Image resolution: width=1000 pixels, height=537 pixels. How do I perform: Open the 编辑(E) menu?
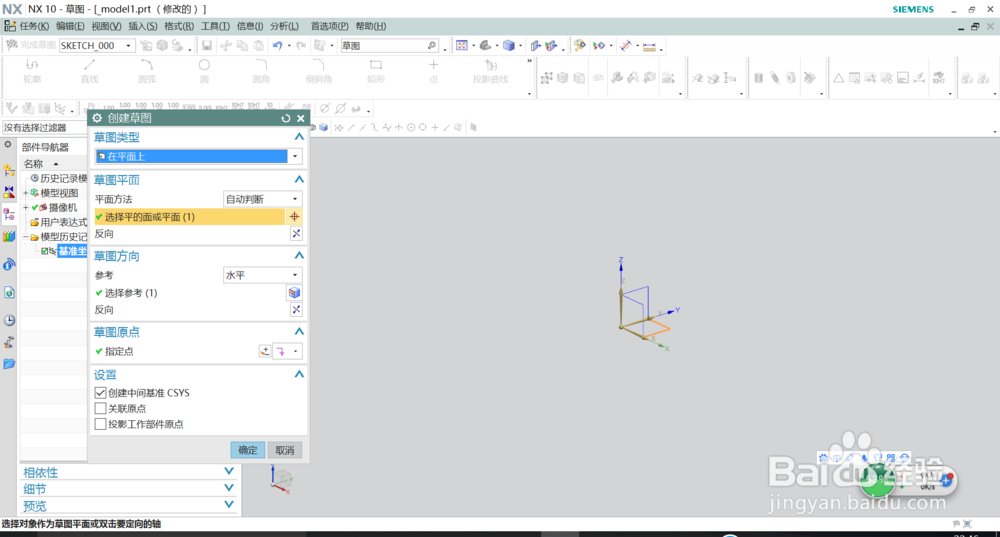tap(70, 26)
